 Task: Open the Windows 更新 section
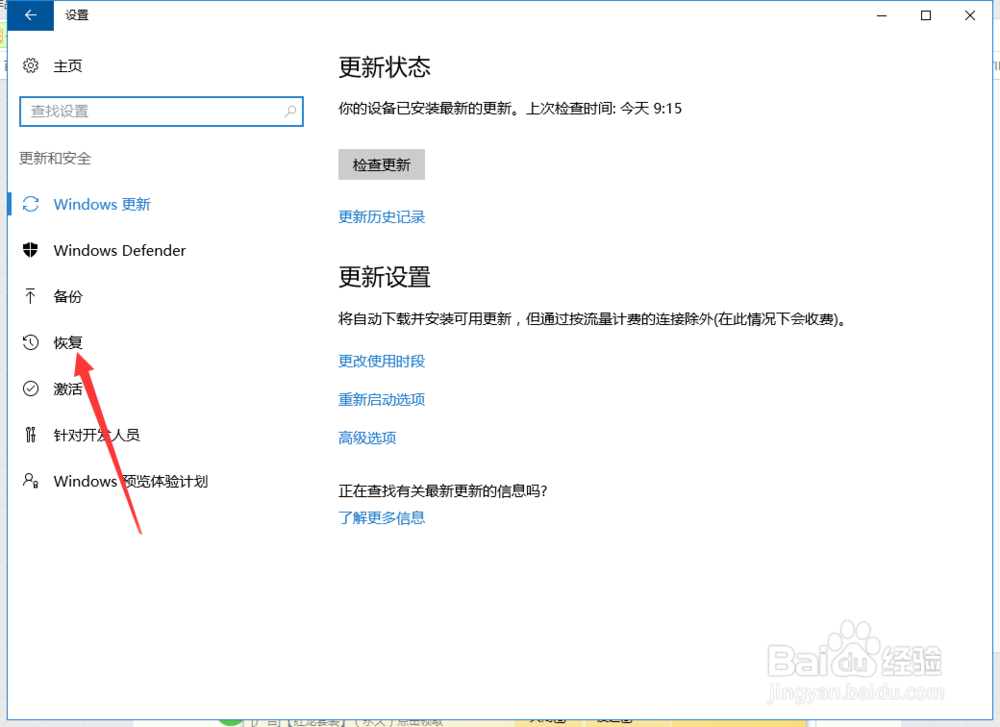(x=102, y=204)
